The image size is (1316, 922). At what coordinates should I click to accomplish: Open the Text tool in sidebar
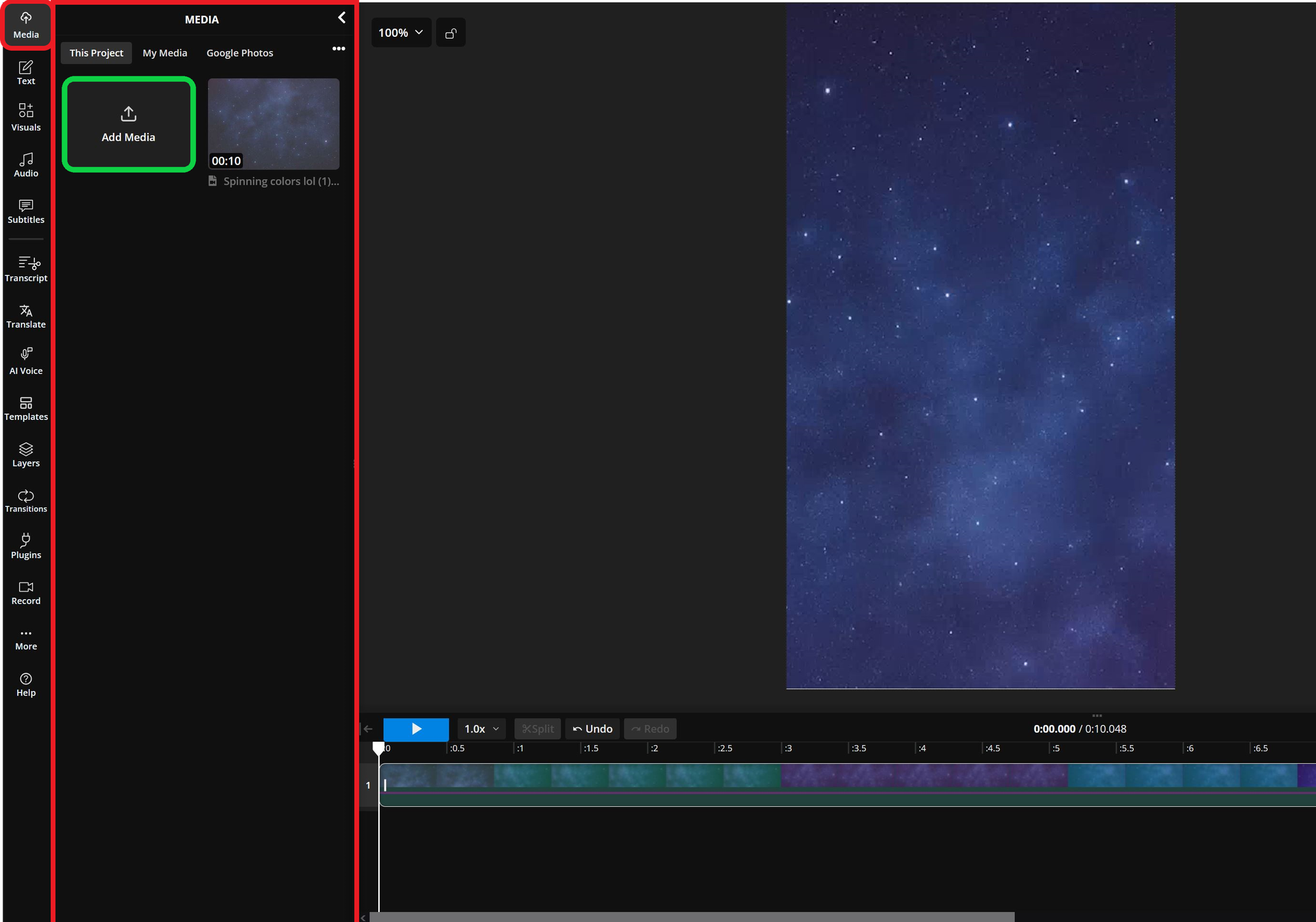tap(26, 72)
